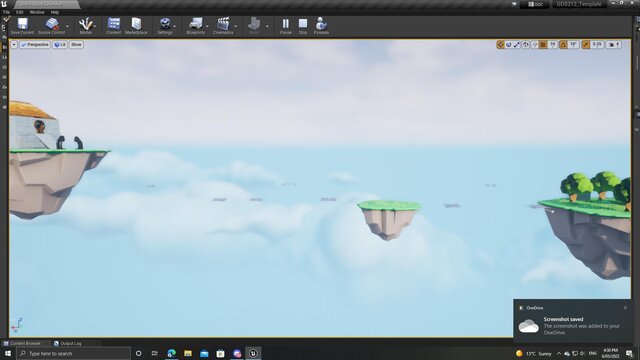Expand the Modes dropdown arrow
The height and width of the screenshot is (360, 640).
tap(95, 26)
